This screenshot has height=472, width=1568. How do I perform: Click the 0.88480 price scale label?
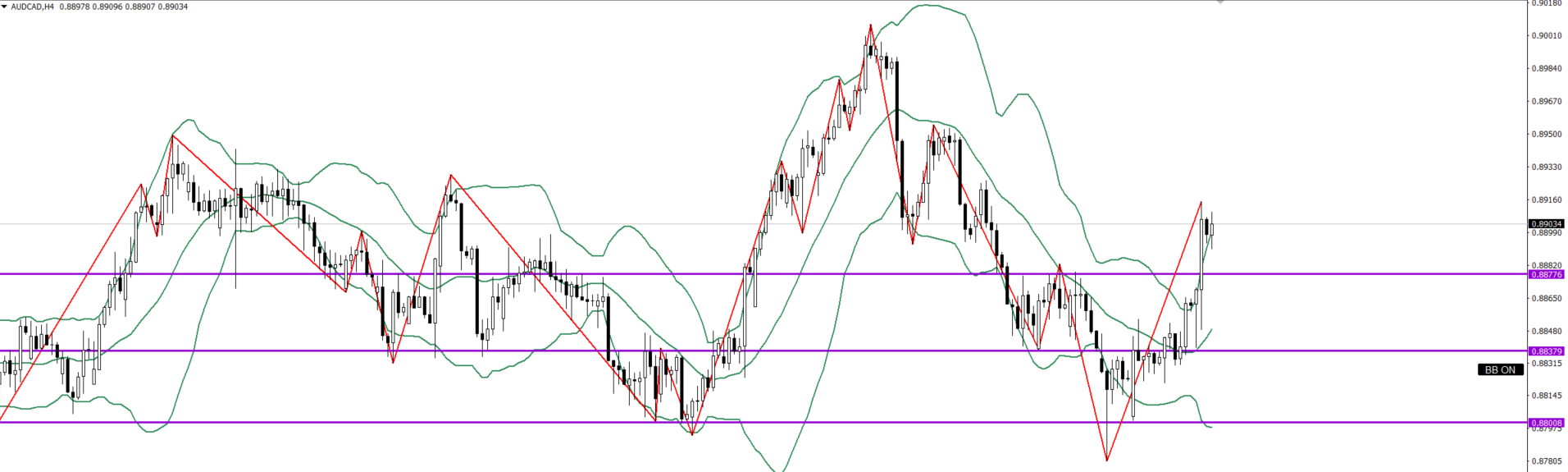[x=1546, y=332]
